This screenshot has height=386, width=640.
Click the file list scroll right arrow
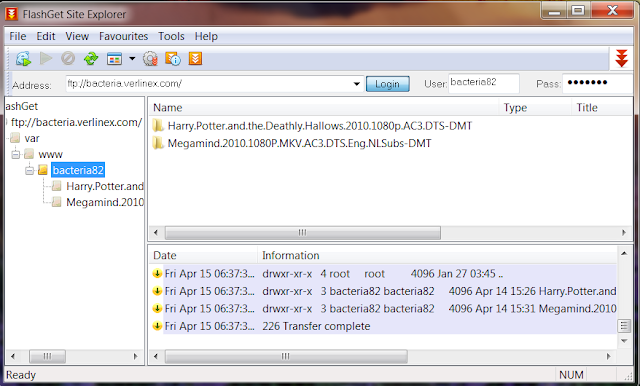click(624, 233)
